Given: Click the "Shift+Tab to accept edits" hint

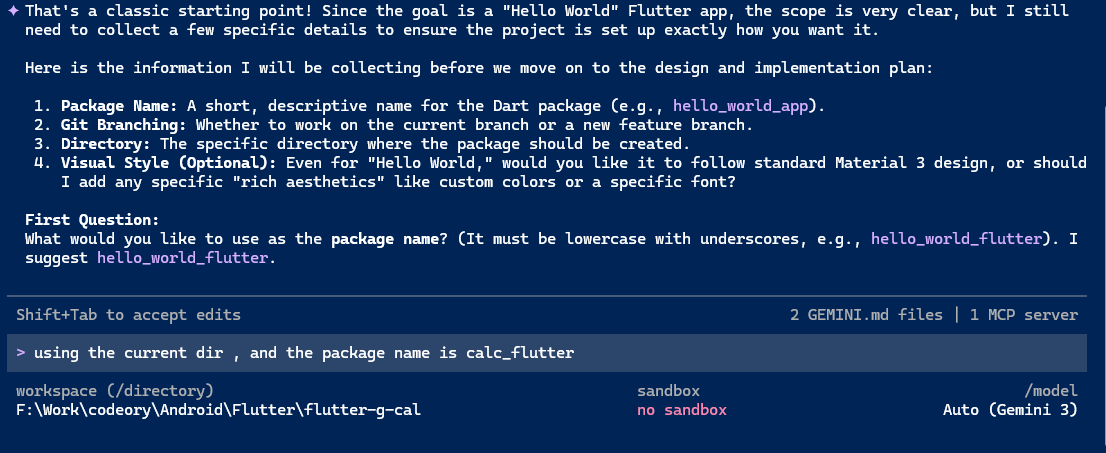Looking at the screenshot, I should coord(128,314).
